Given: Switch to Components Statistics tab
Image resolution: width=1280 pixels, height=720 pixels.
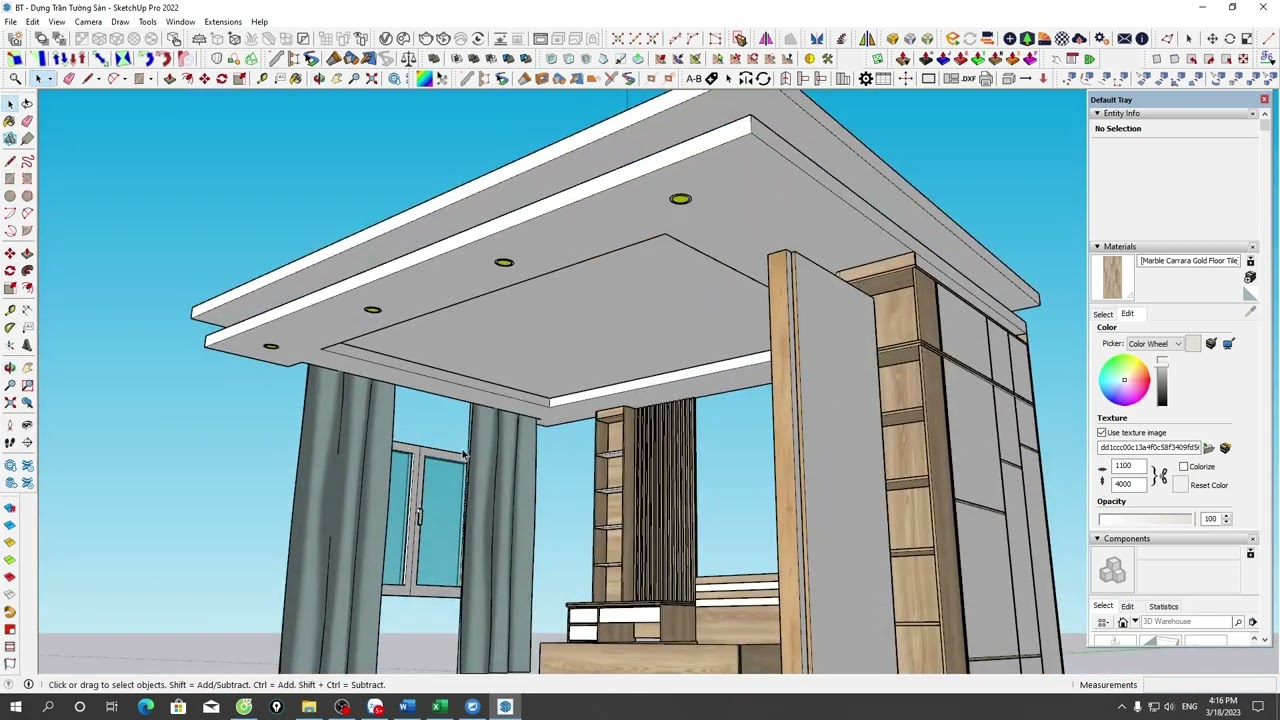Looking at the screenshot, I should [1163, 607].
